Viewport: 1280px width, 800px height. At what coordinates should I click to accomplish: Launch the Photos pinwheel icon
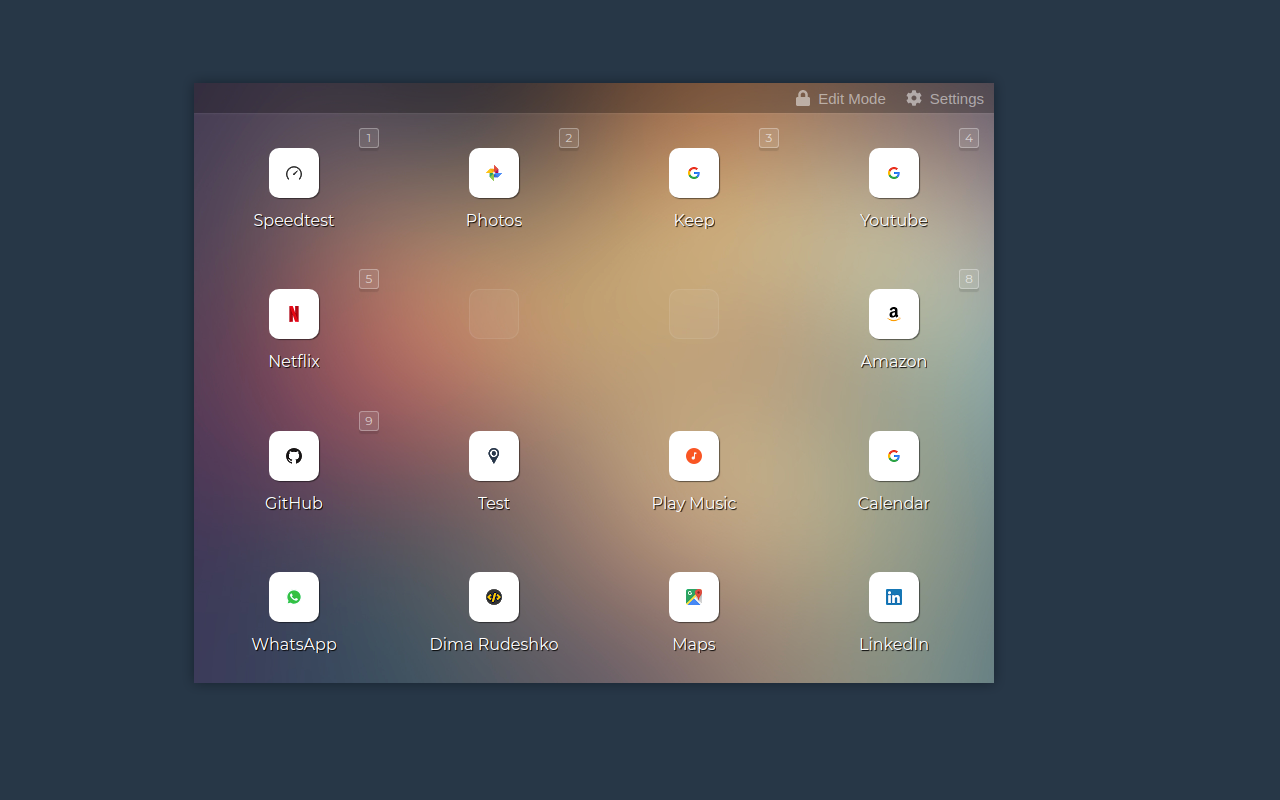(x=494, y=173)
